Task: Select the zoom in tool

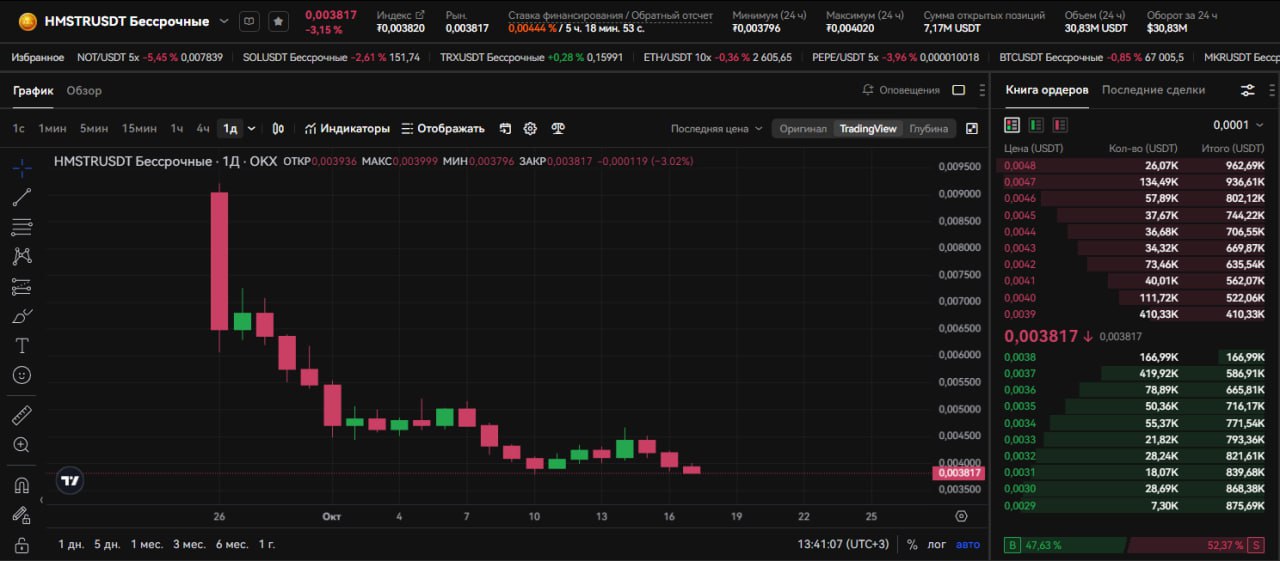Action: pos(21,445)
